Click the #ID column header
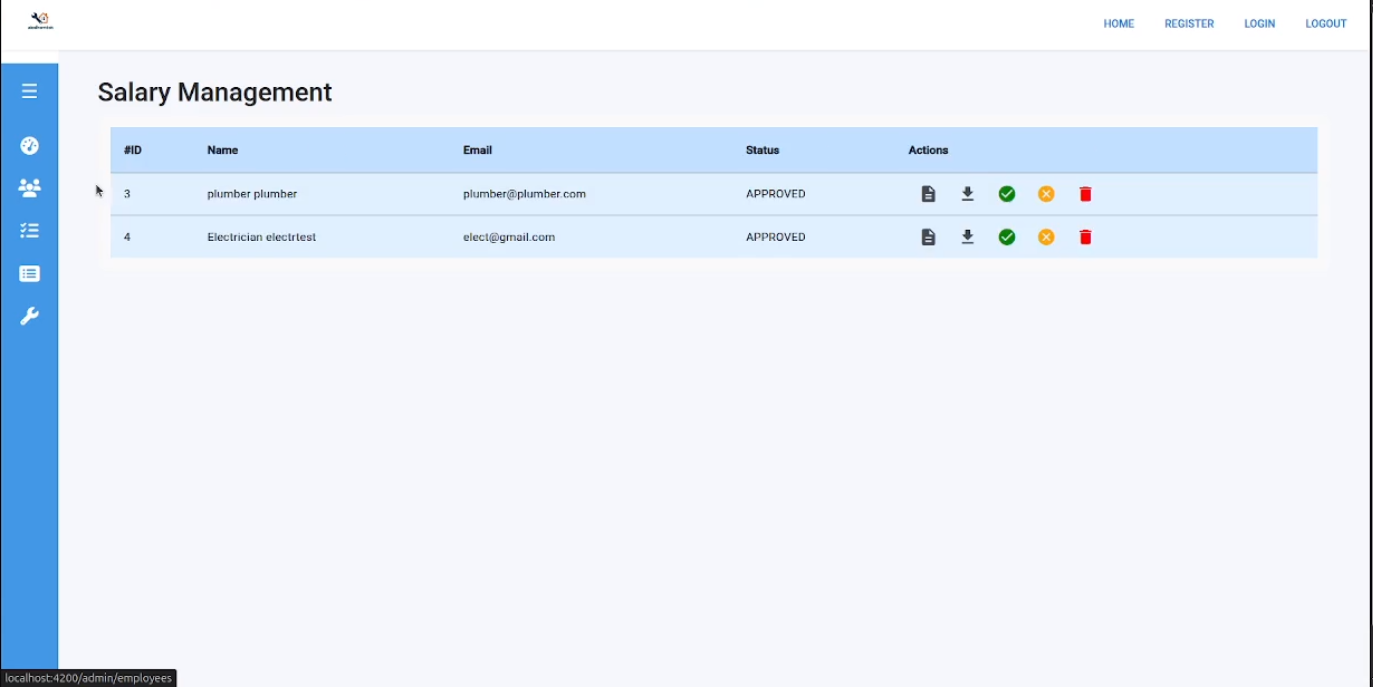 [133, 150]
